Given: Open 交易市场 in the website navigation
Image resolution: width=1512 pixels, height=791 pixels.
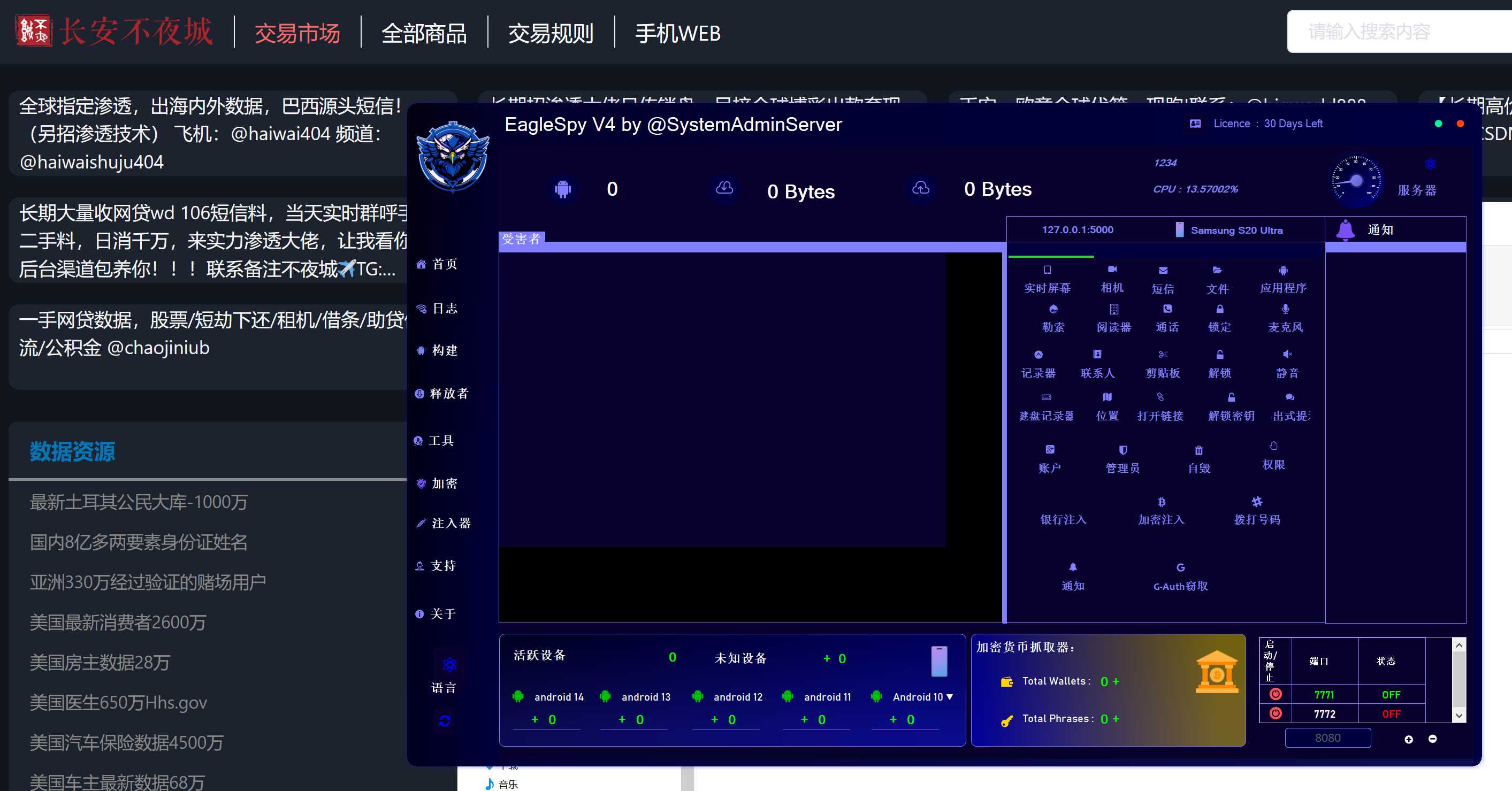Looking at the screenshot, I should [x=297, y=33].
